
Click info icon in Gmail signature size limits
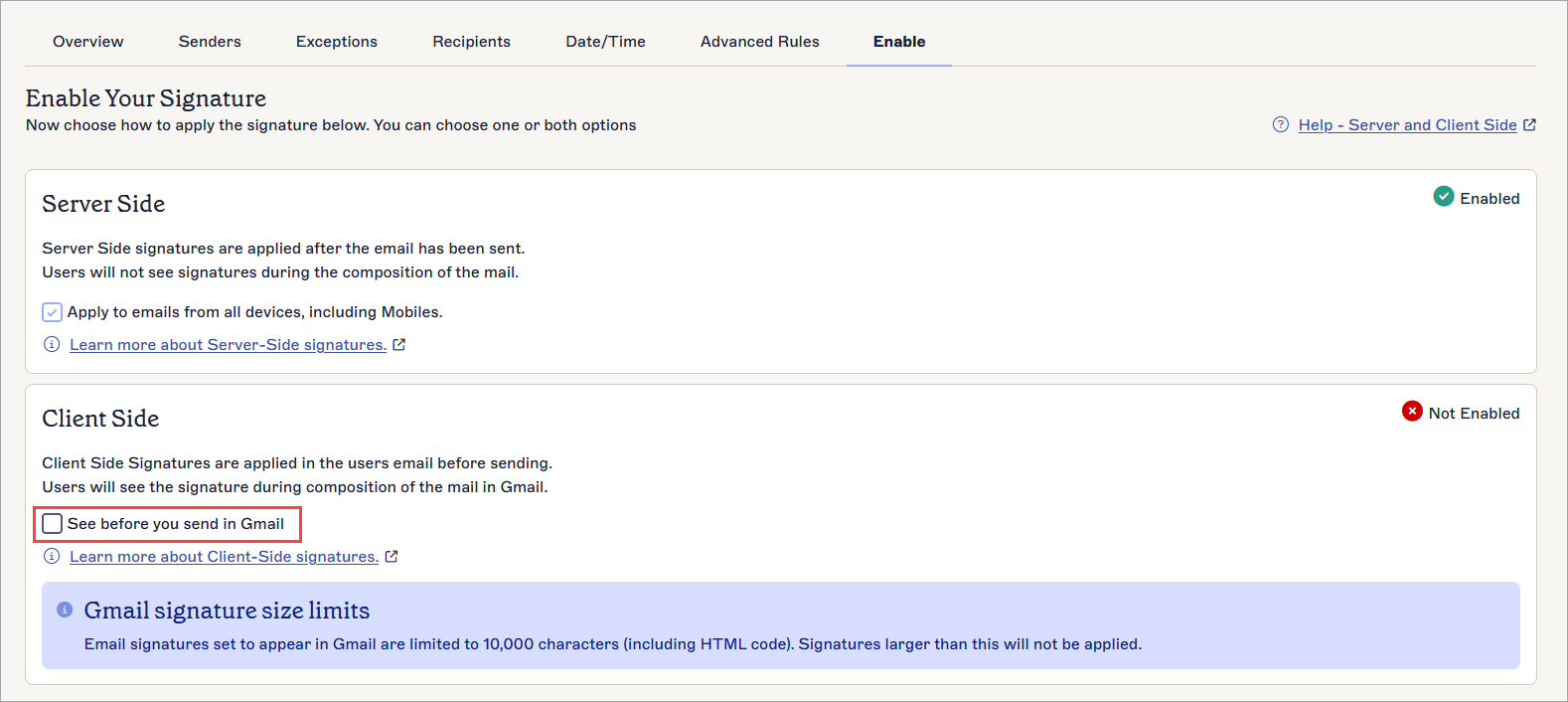[65, 610]
